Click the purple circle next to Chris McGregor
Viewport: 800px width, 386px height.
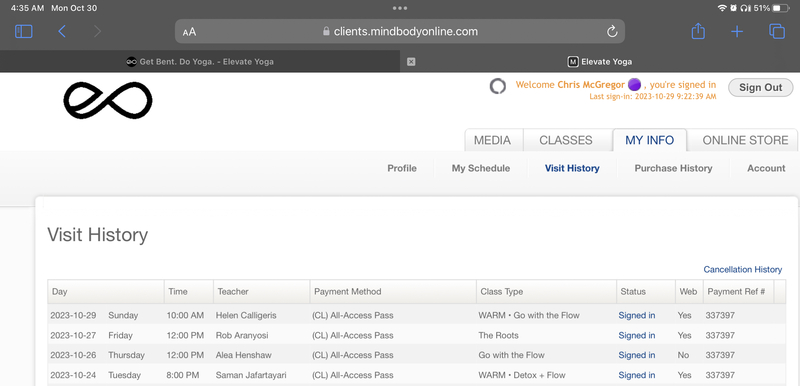coord(634,85)
